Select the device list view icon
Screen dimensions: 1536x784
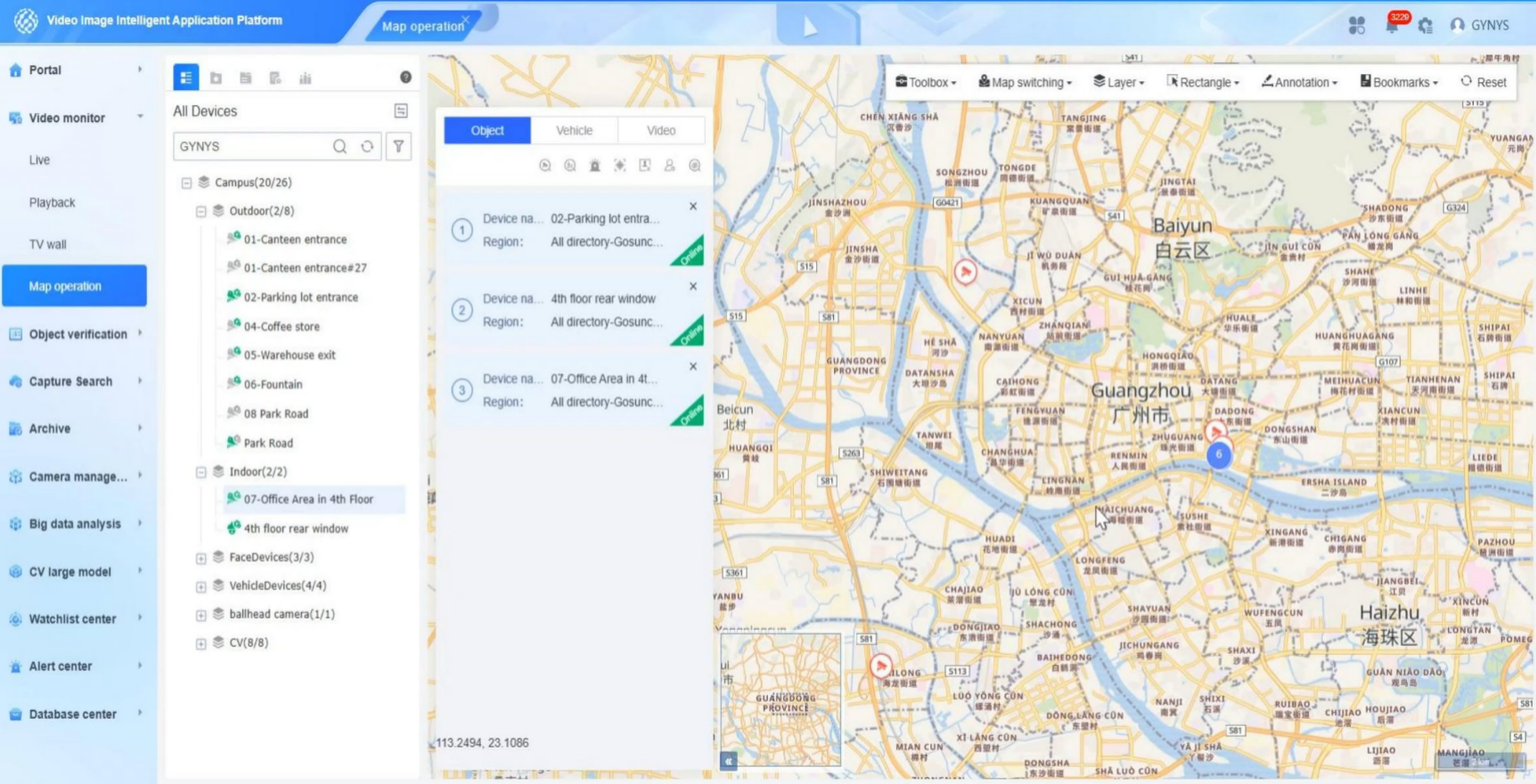tap(185, 78)
